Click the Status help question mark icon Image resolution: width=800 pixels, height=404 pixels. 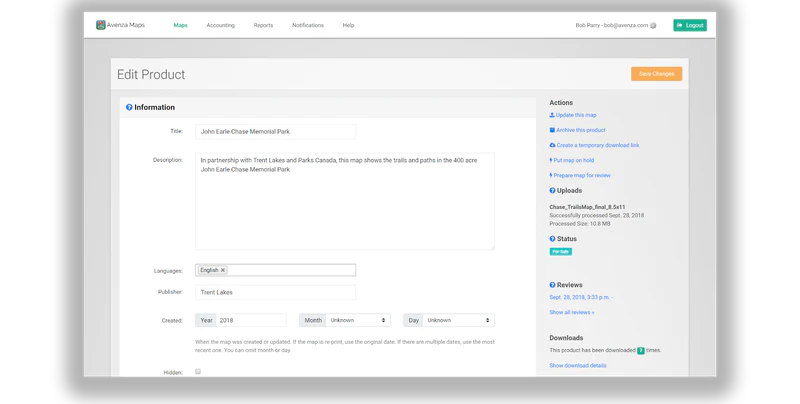pyautogui.click(x=553, y=238)
